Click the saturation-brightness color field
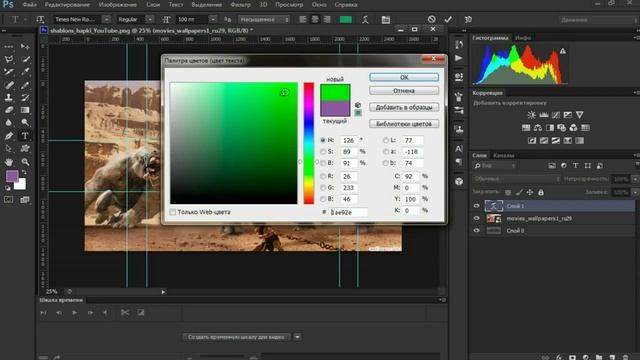The height and width of the screenshot is (360, 640). 233,143
